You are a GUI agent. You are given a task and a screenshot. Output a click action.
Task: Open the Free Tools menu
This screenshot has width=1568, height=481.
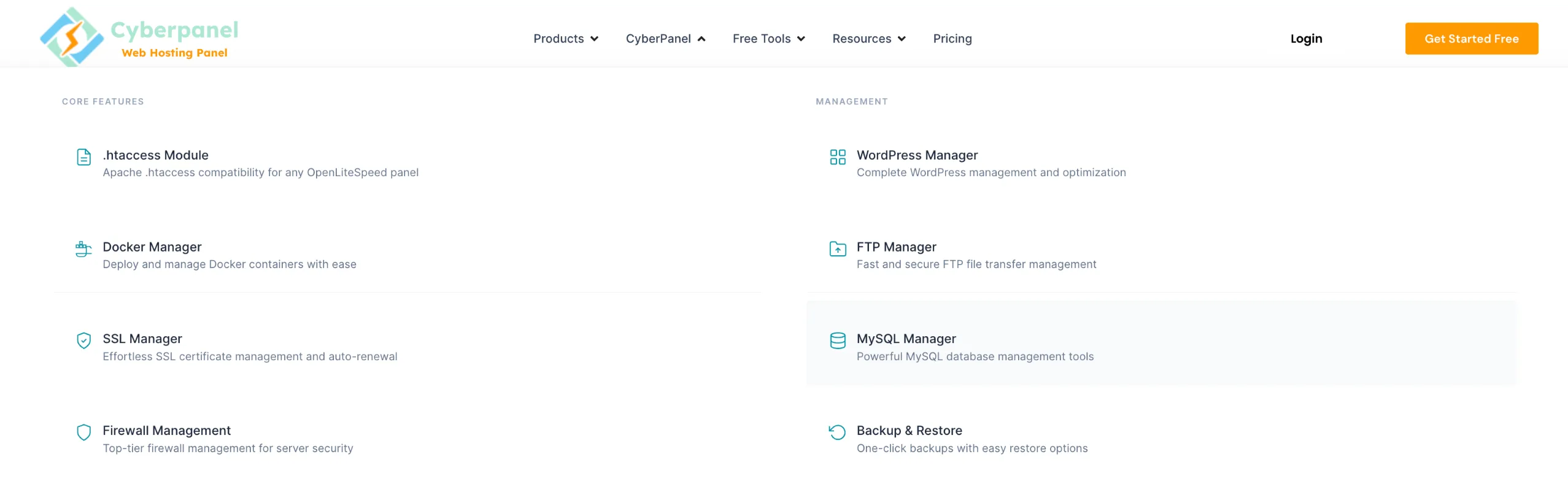click(762, 39)
